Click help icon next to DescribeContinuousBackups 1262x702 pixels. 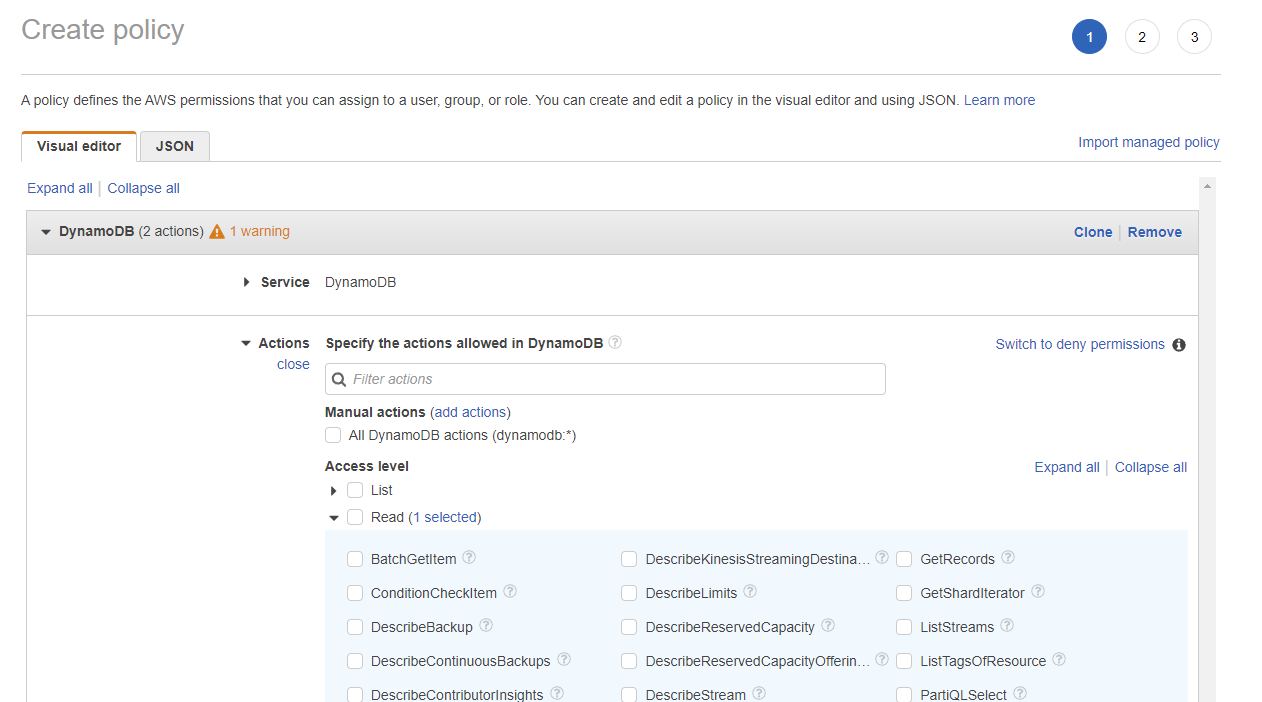click(564, 659)
